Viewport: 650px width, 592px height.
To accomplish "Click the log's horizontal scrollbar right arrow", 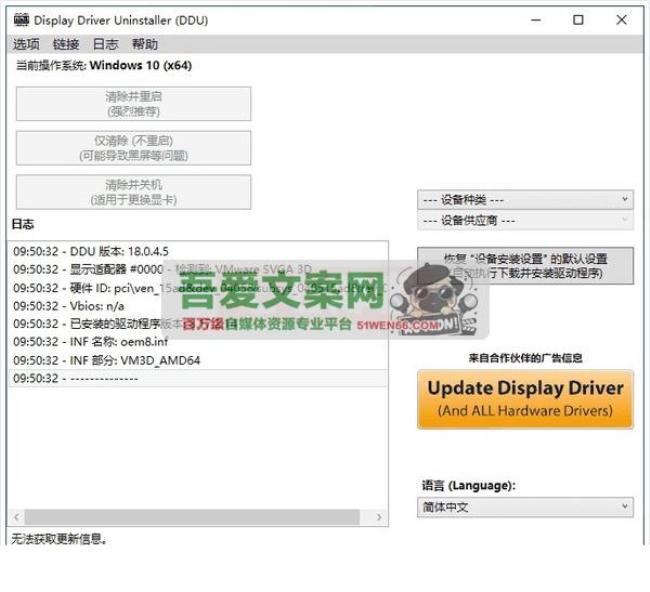I will pos(381,517).
